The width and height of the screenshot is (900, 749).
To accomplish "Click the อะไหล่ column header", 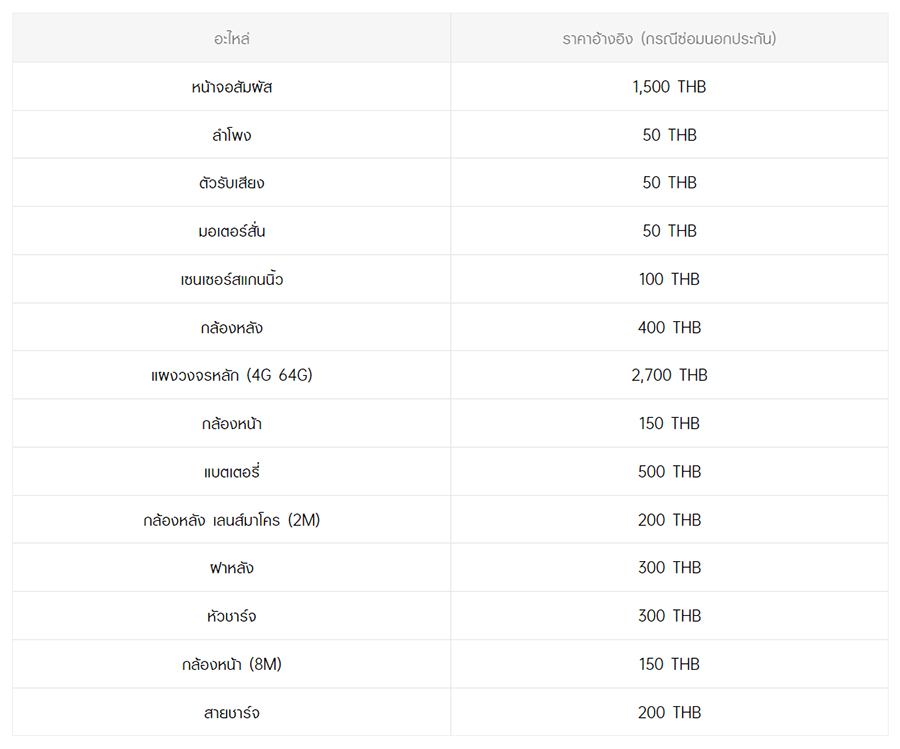I will coord(231,39).
